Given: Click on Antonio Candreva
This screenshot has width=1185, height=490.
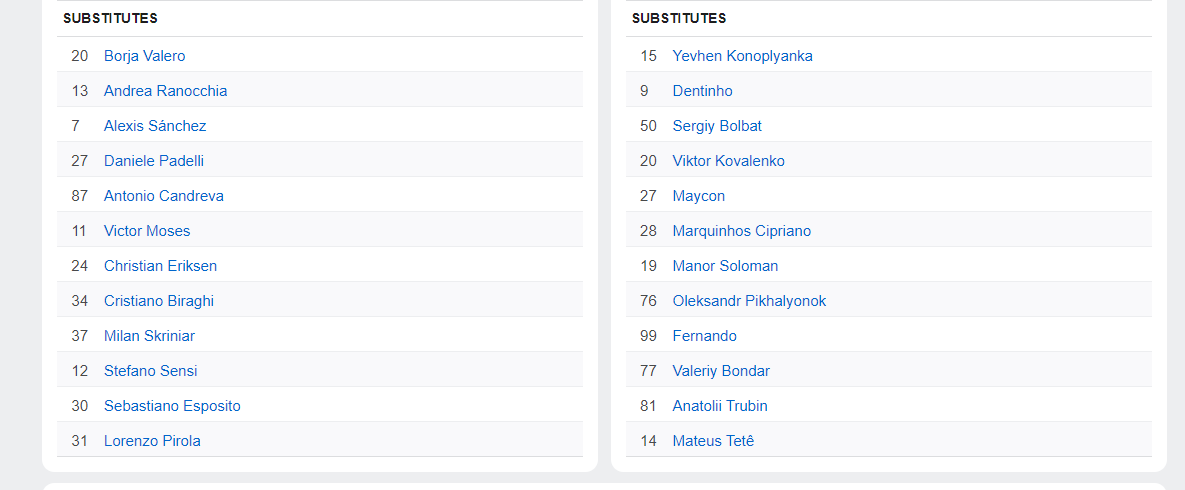Looking at the screenshot, I should (163, 196).
